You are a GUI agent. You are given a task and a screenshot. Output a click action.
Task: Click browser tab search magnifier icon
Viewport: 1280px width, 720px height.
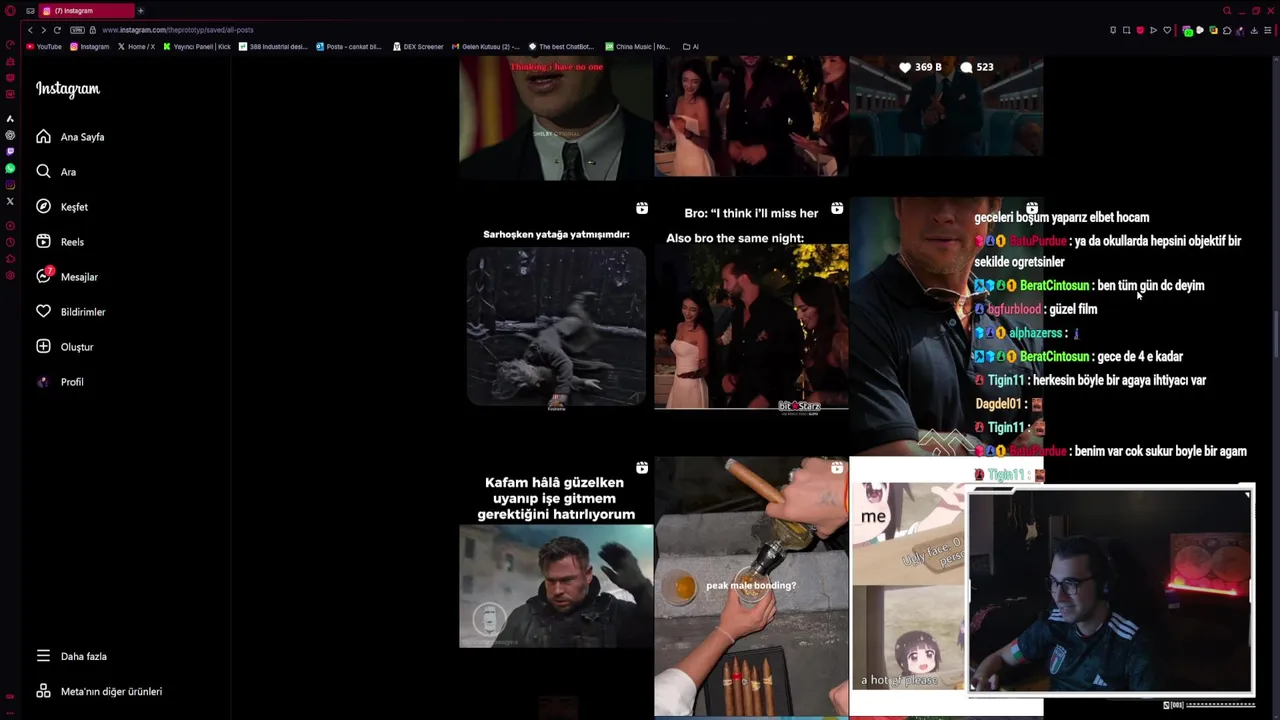pyautogui.click(x=1227, y=11)
